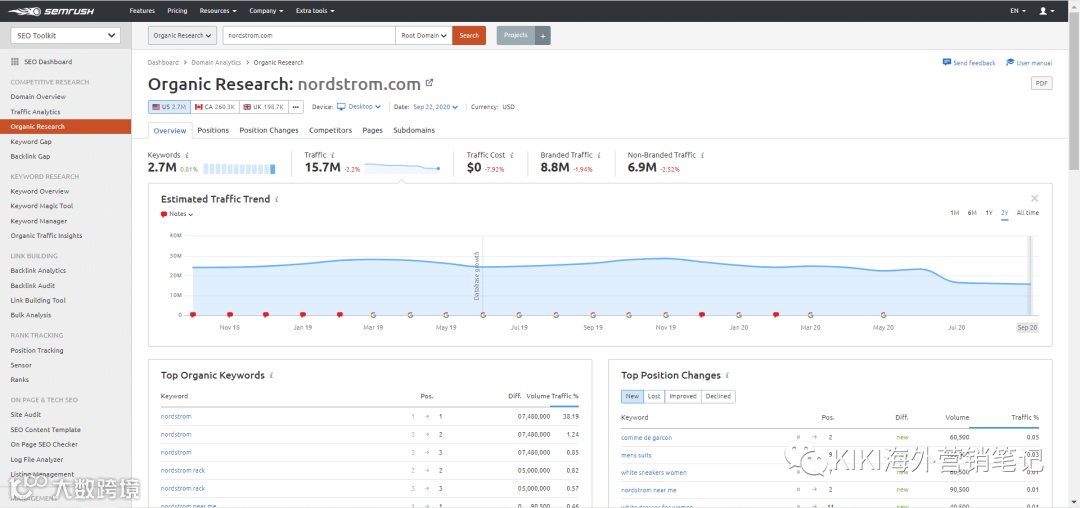Close the Estimated Traffic Trend panel

[x=1034, y=198]
